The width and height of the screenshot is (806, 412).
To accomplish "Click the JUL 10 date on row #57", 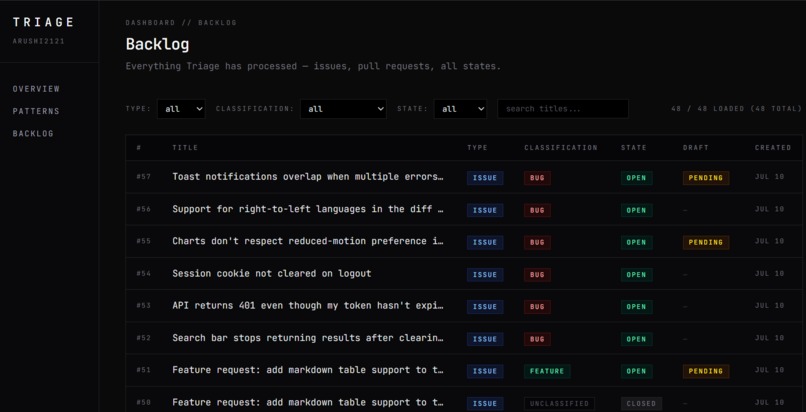I will tap(770, 177).
